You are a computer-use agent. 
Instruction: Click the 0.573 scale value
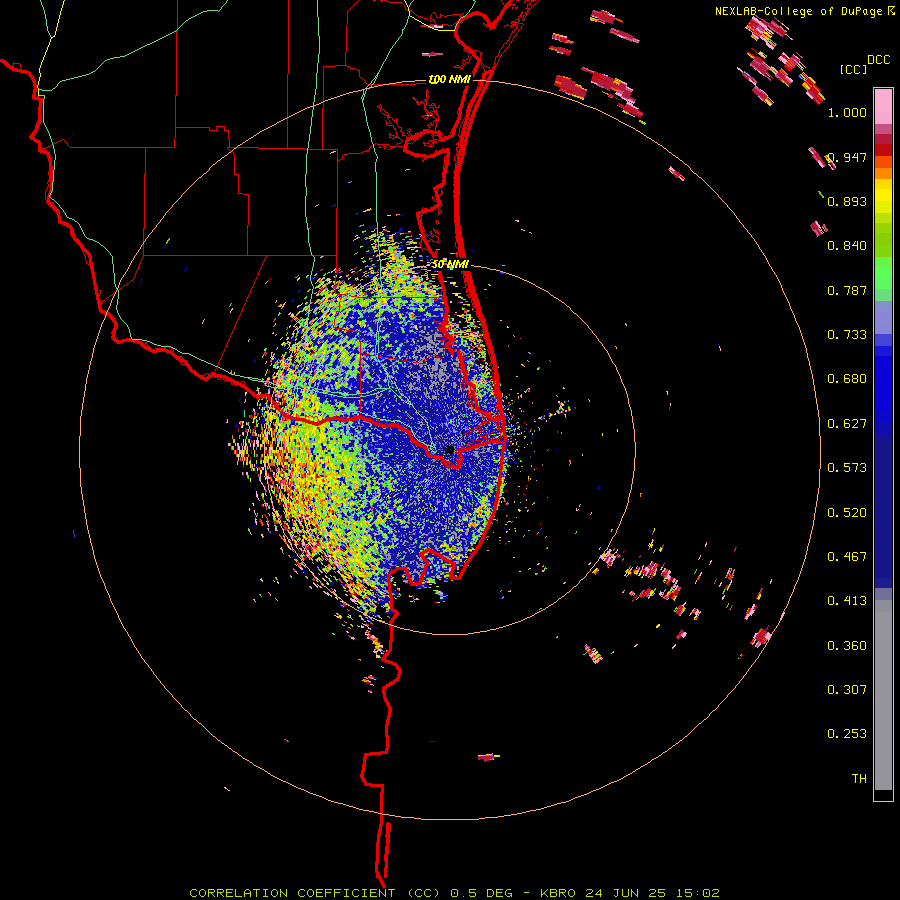click(x=847, y=468)
